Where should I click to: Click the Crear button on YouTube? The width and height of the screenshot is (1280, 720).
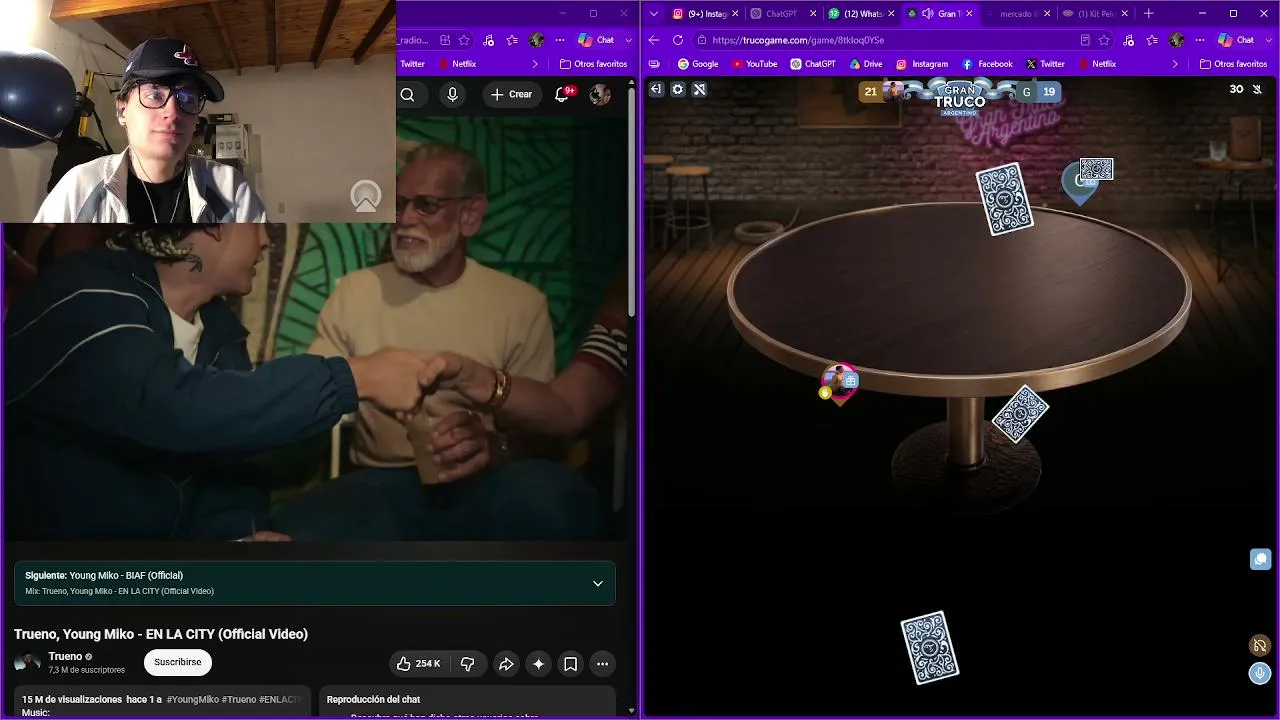[x=511, y=94]
